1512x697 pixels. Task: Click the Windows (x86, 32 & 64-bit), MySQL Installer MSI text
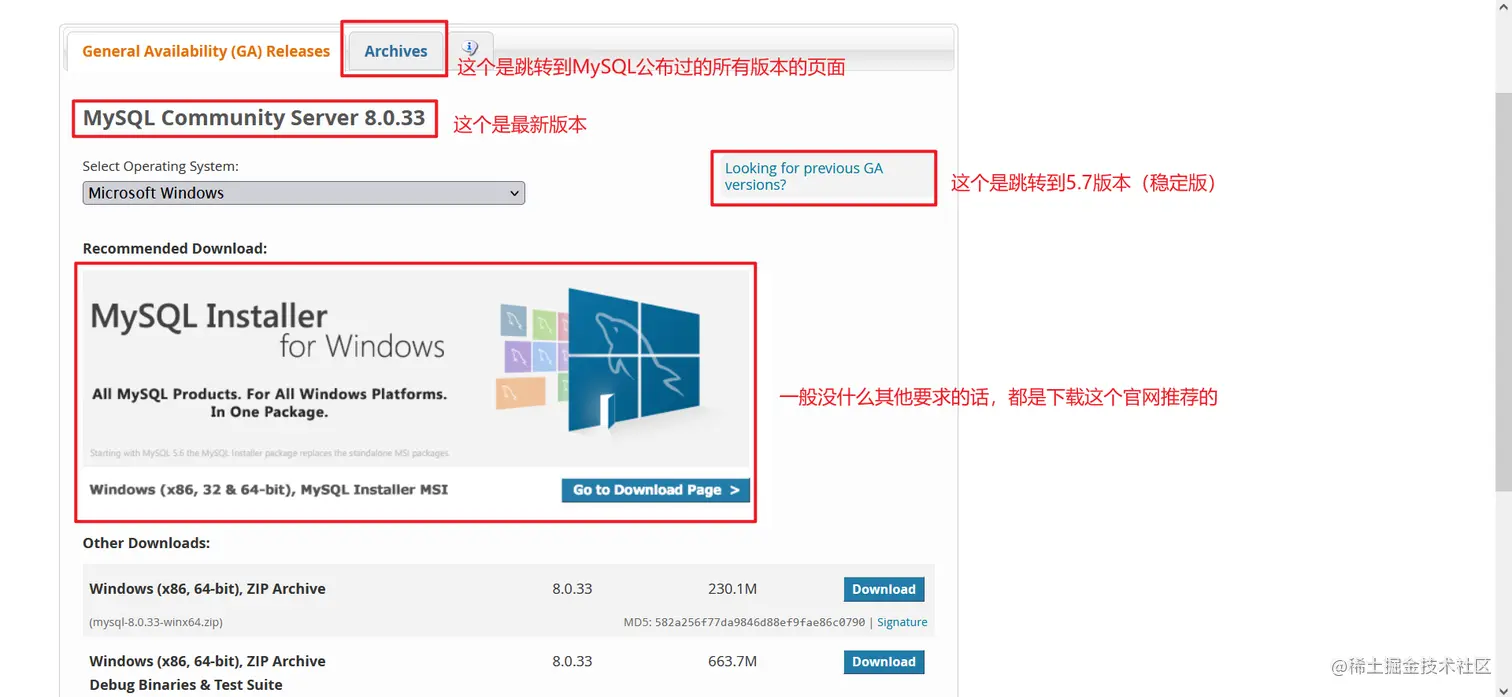pos(269,490)
